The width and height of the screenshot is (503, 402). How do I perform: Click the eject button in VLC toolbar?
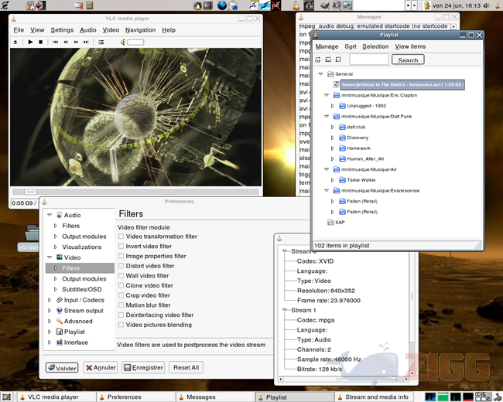pyautogui.click(x=15, y=42)
